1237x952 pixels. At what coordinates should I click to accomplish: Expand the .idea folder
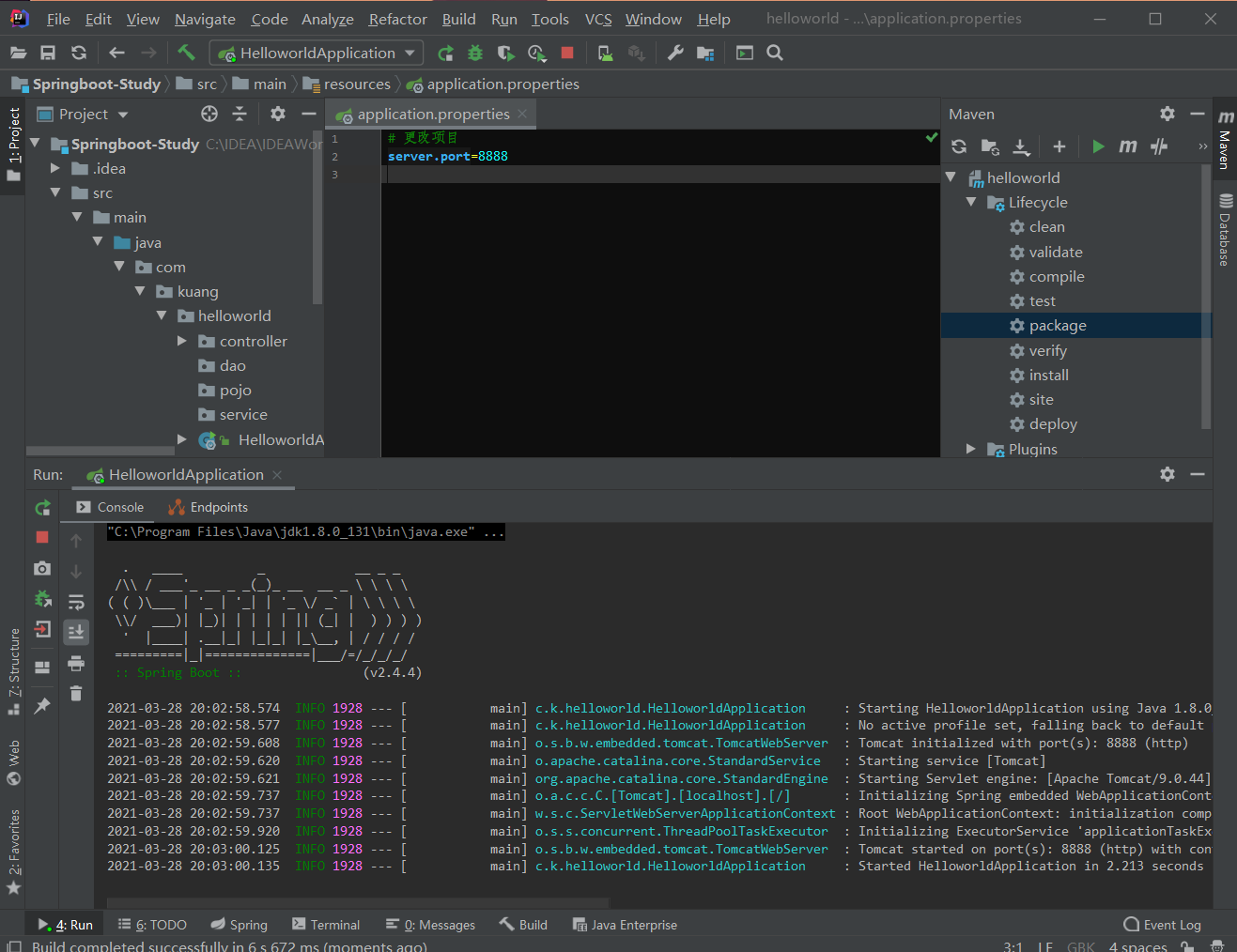click(x=55, y=168)
